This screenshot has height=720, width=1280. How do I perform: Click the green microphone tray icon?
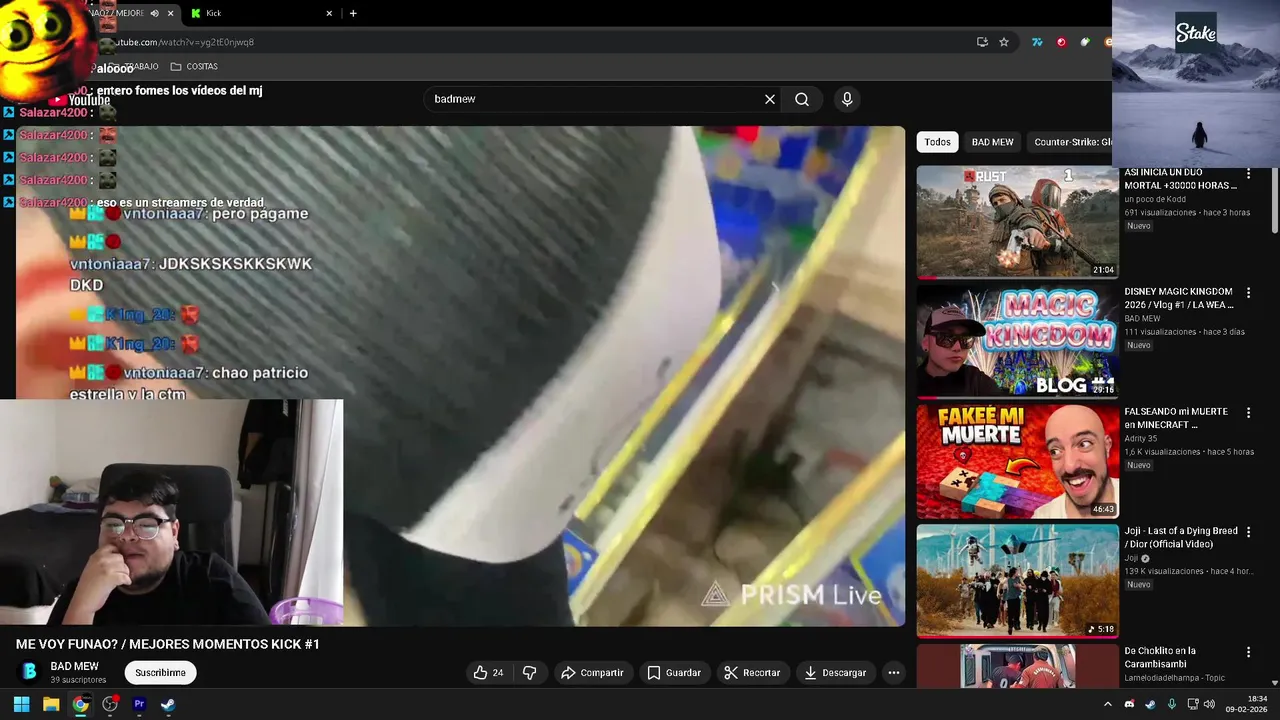coord(1171,704)
